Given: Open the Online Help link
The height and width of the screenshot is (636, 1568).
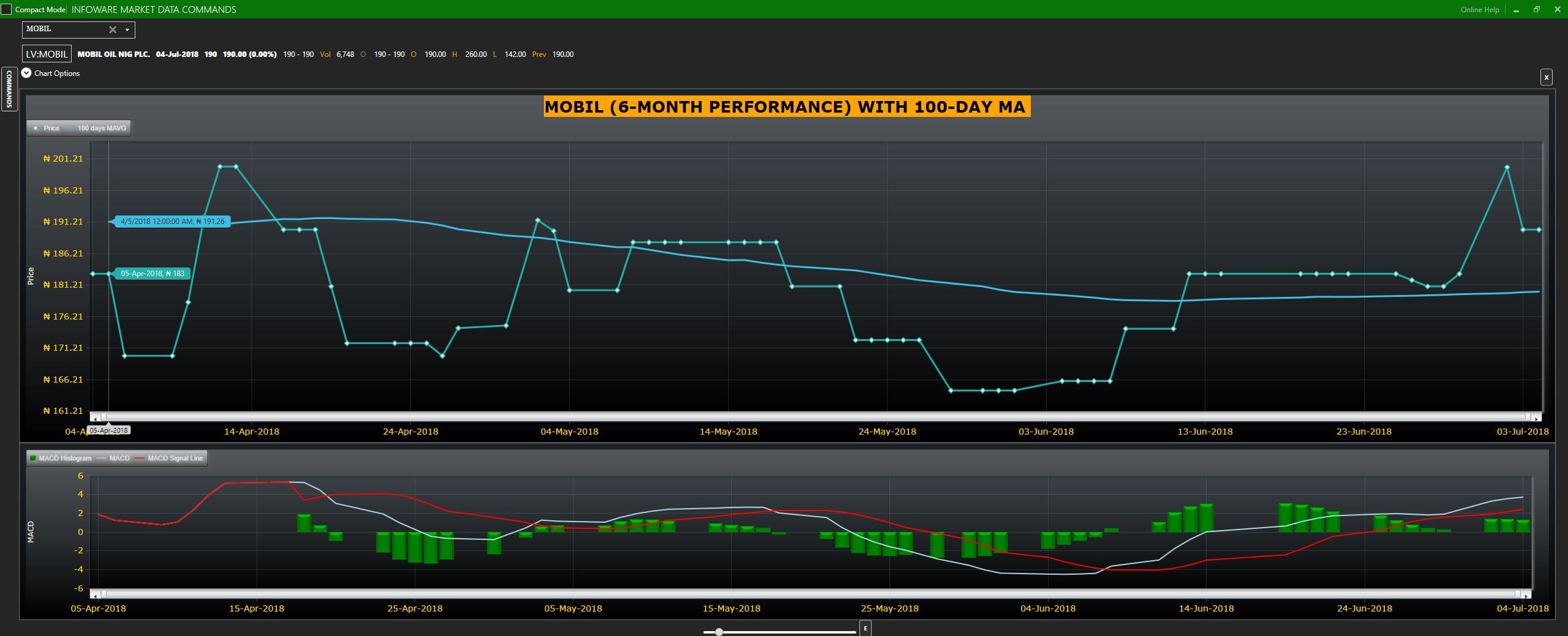Looking at the screenshot, I should (1480, 9).
